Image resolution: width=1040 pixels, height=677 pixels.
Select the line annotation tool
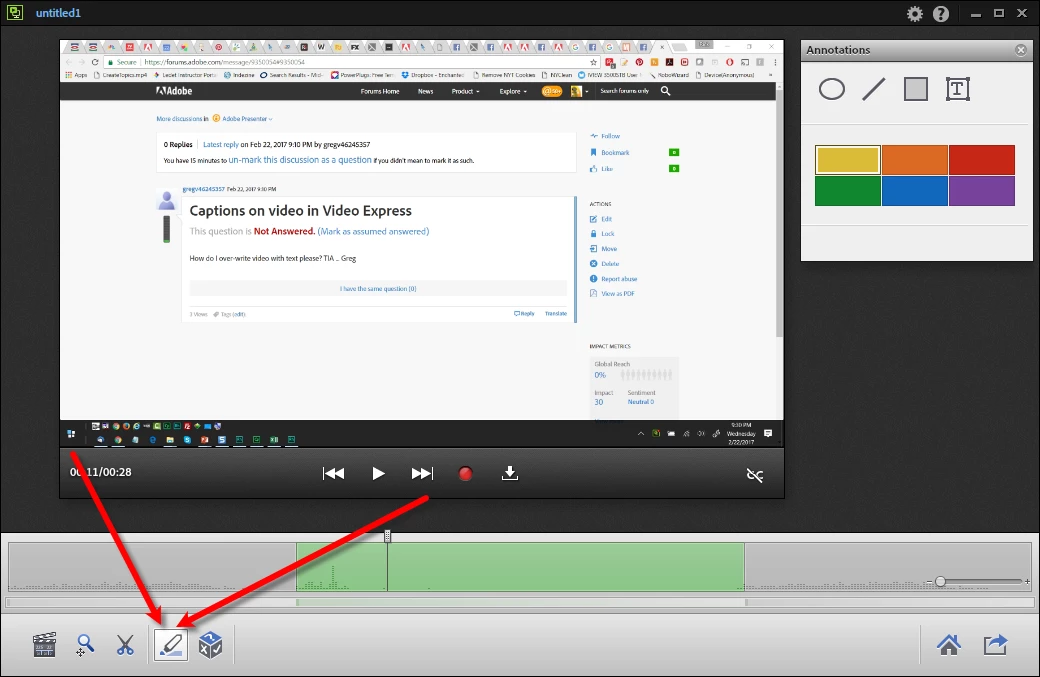click(874, 89)
